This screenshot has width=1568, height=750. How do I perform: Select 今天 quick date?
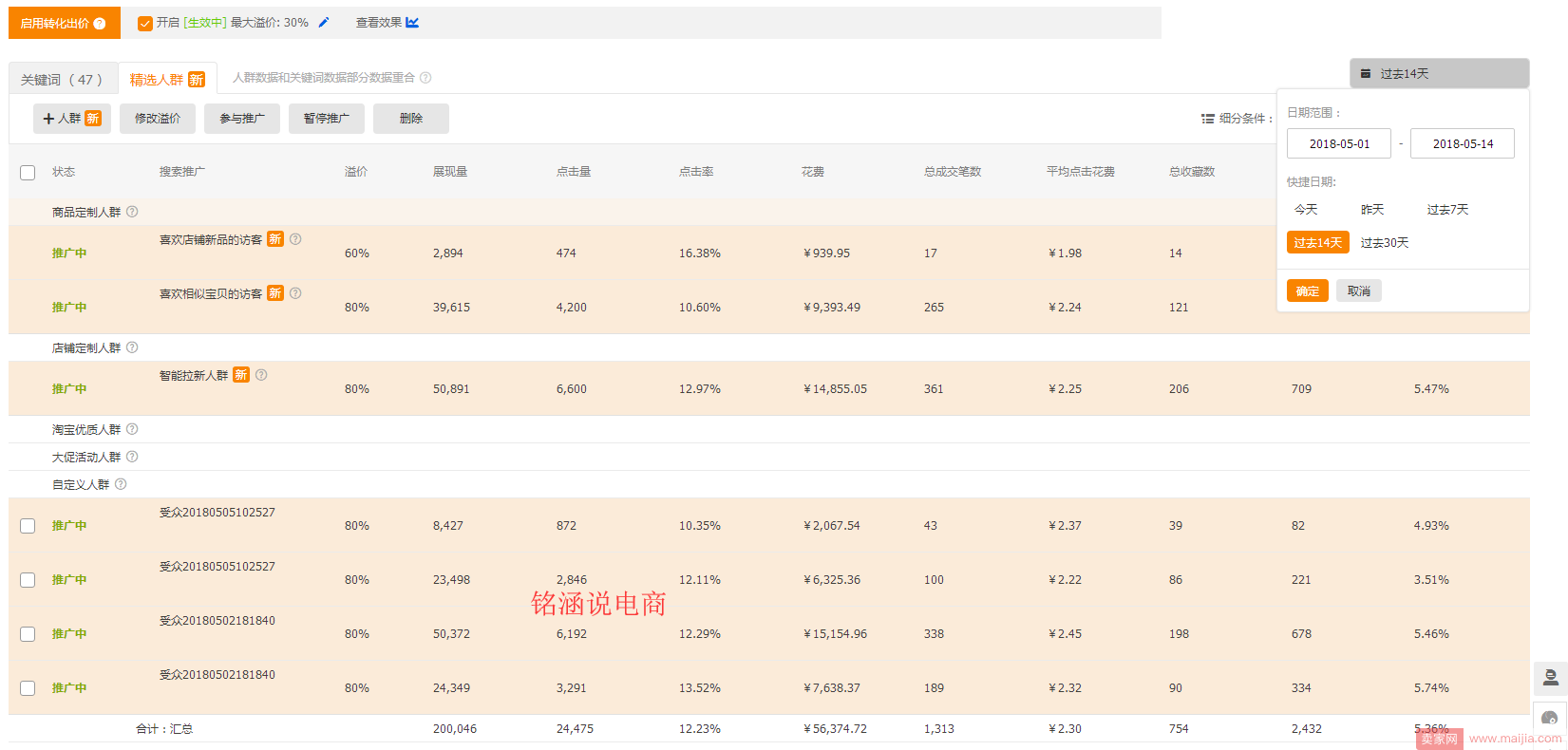click(1306, 210)
